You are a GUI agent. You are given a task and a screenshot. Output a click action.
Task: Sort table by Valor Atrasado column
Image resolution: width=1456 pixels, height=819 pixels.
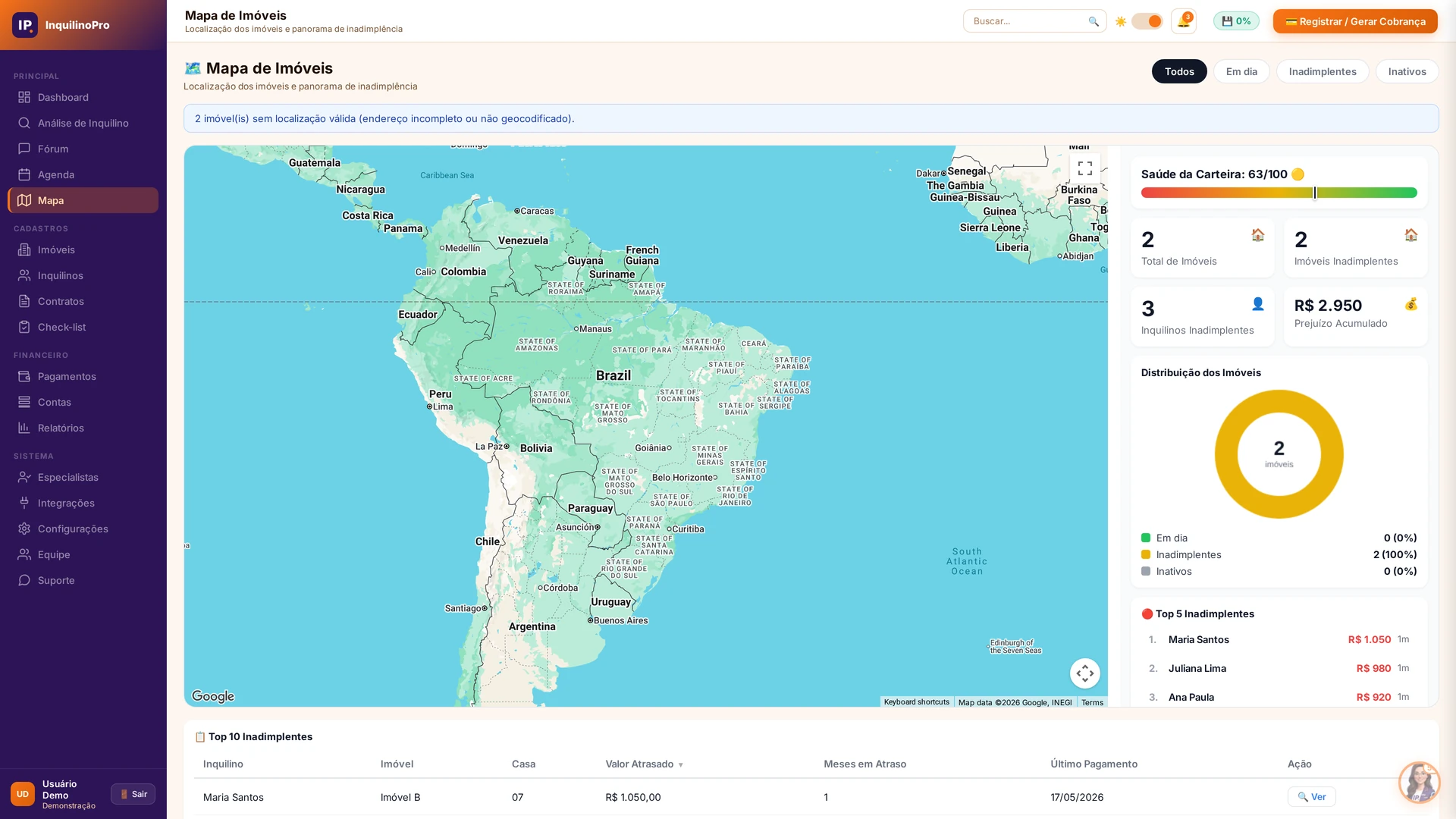645,764
